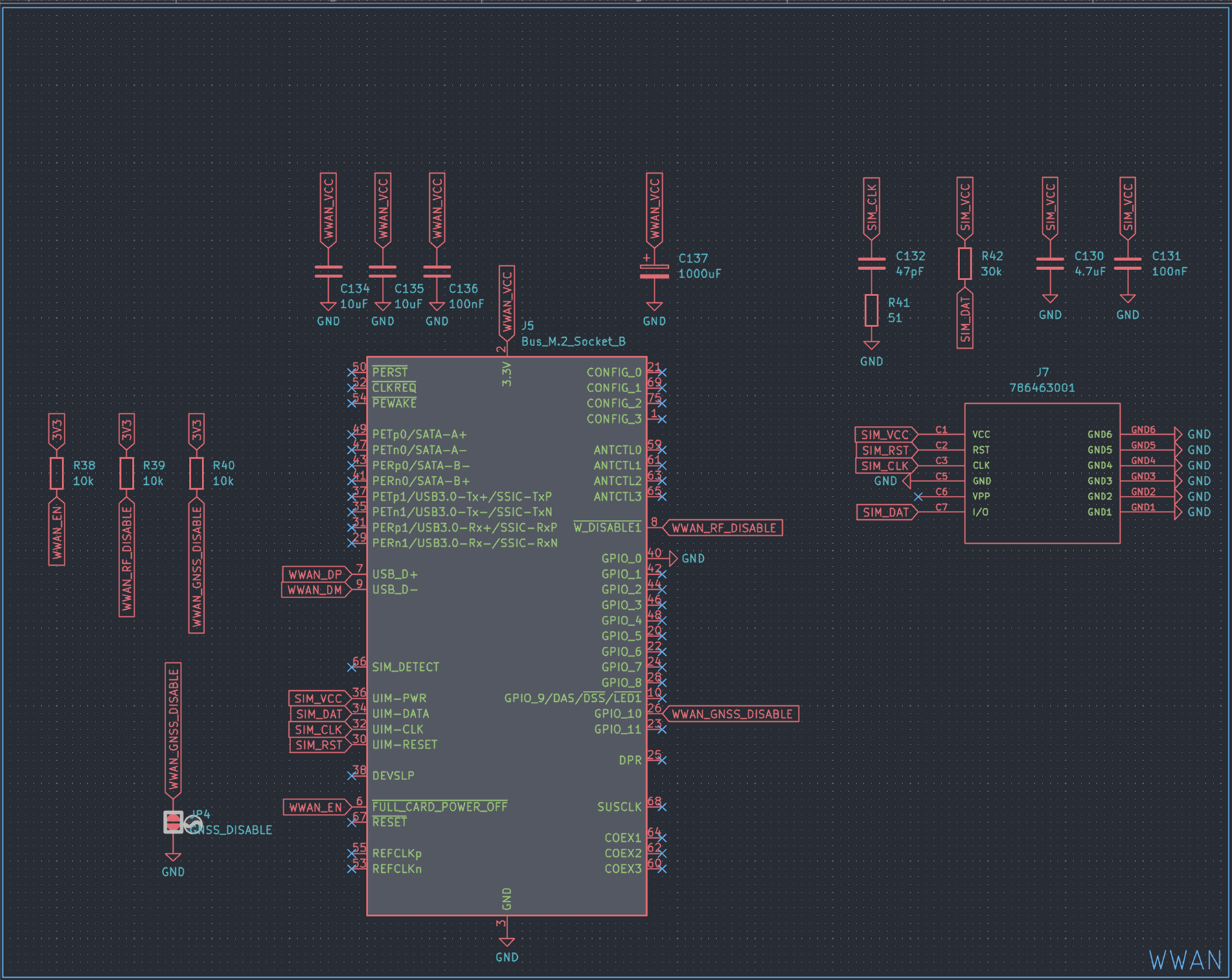This screenshot has width=1232, height=980.
Task: Select the R40 10k resistor symbol
Action: pyautogui.click(x=196, y=473)
